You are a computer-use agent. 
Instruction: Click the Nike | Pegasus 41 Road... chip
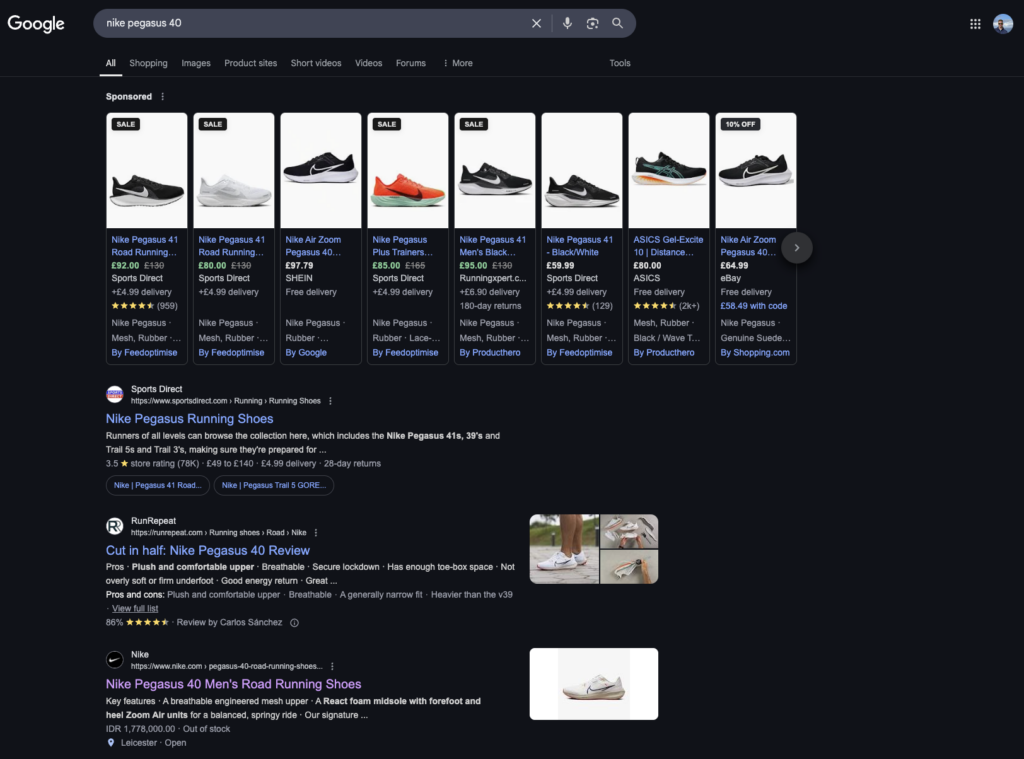(157, 485)
